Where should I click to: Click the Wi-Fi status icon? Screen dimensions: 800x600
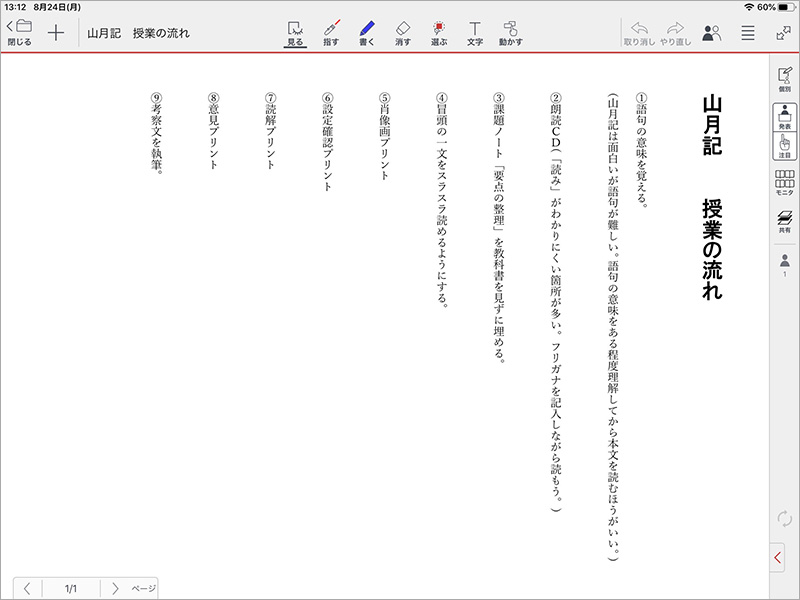[x=749, y=7]
